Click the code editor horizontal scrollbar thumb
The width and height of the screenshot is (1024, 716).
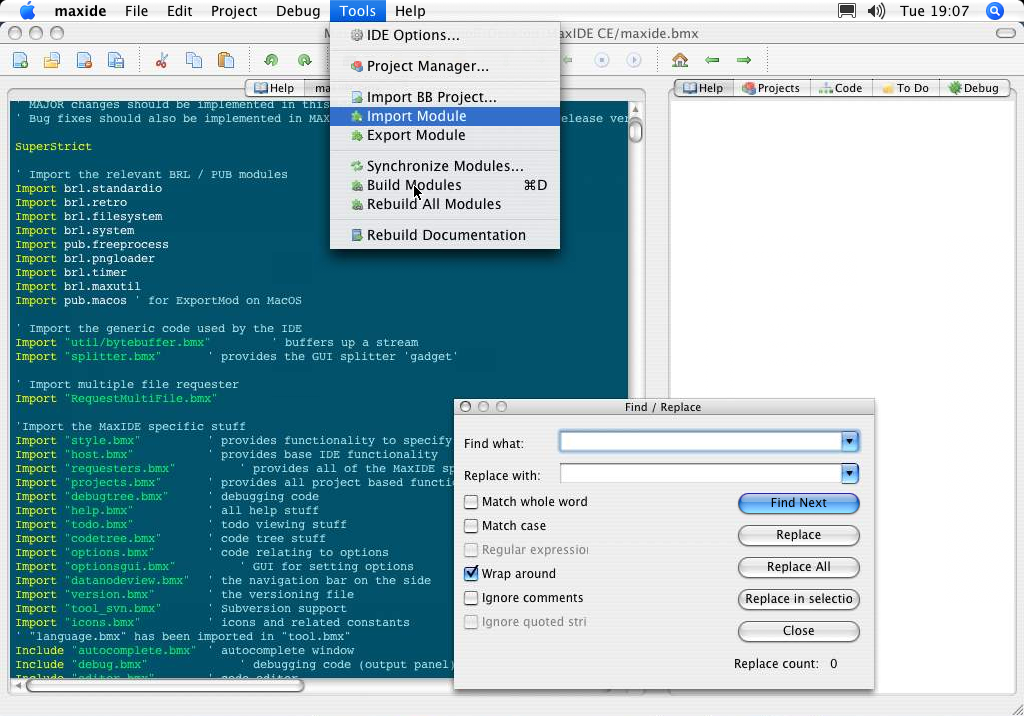click(x=165, y=685)
